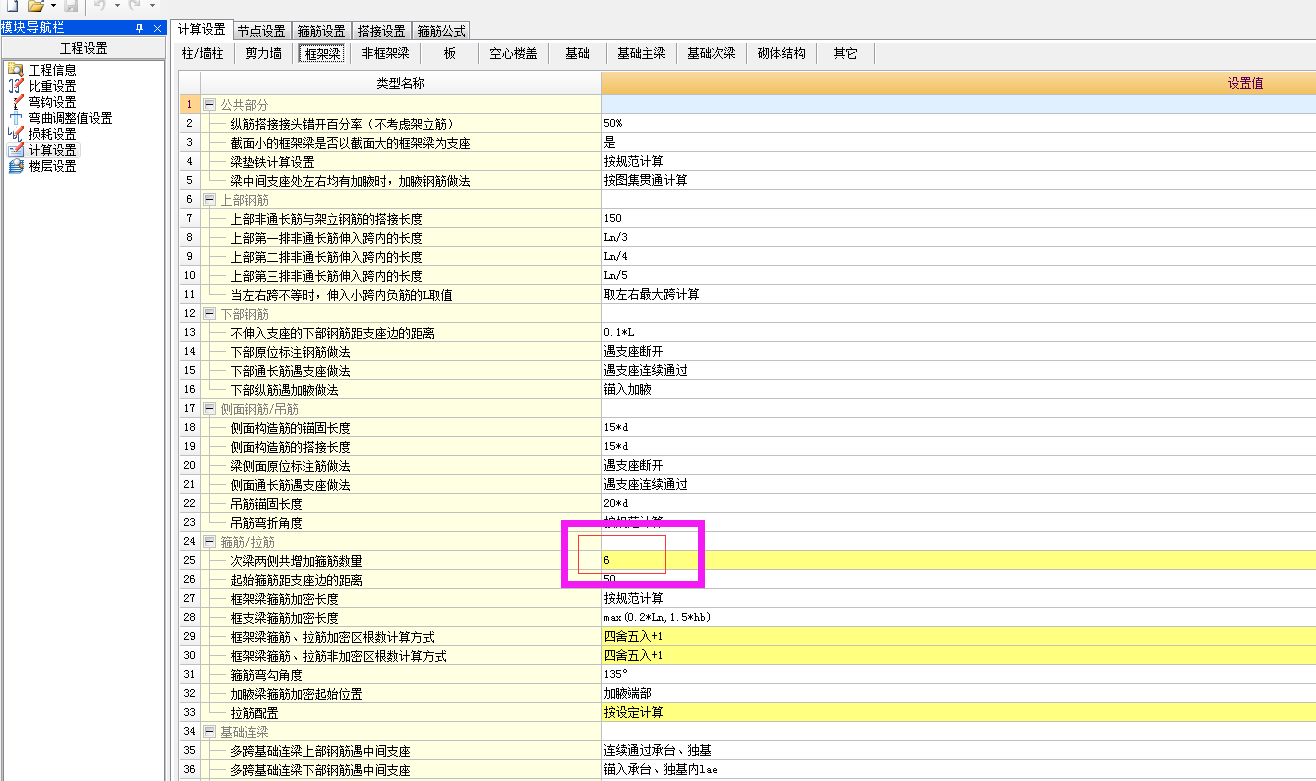The height and width of the screenshot is (781, 1316).
Task: Click the open folder toolbar icon
Action: pyautogui.click(x=36, y=6)
